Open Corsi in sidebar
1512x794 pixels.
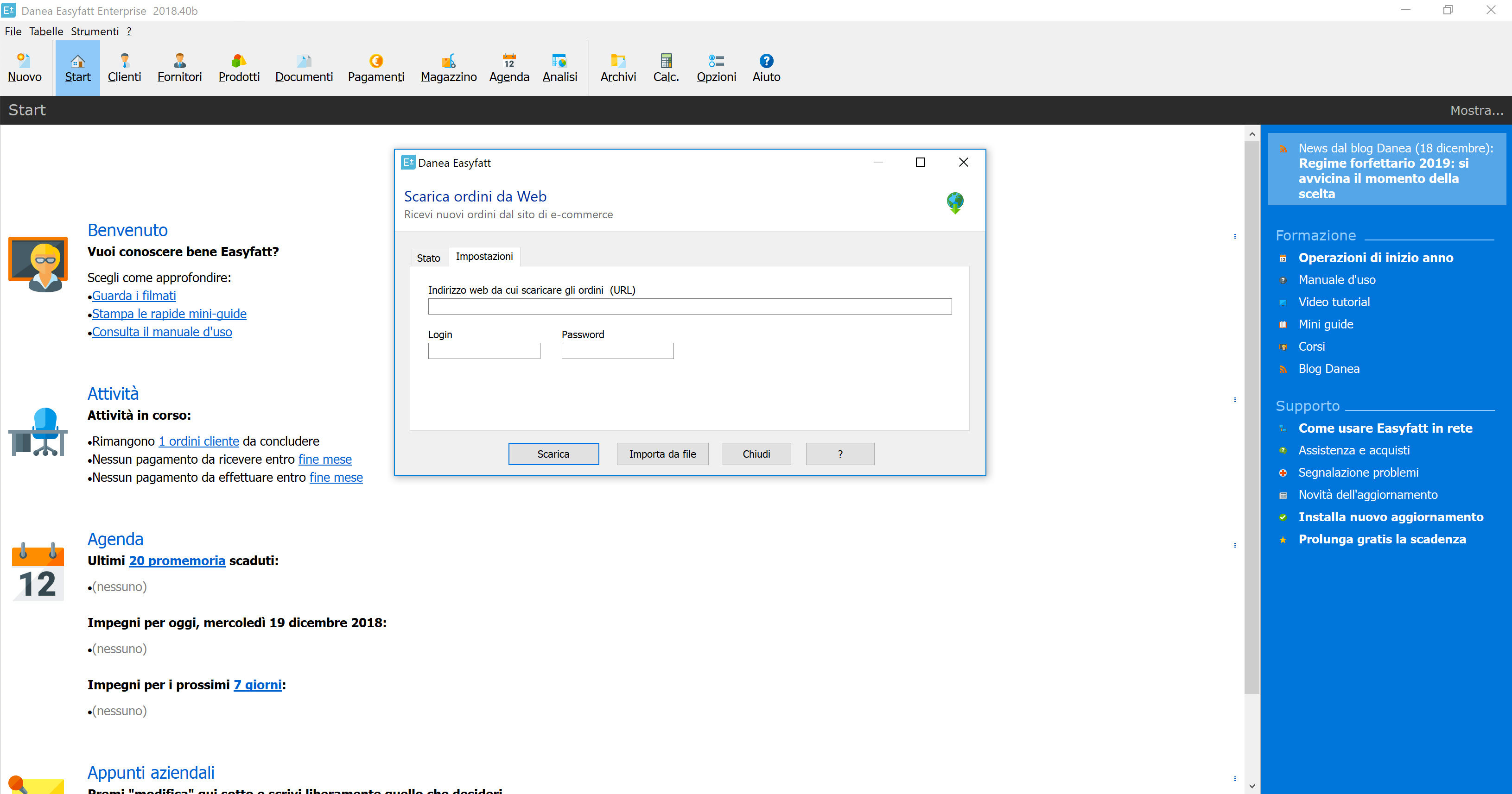pos(1311,347)
